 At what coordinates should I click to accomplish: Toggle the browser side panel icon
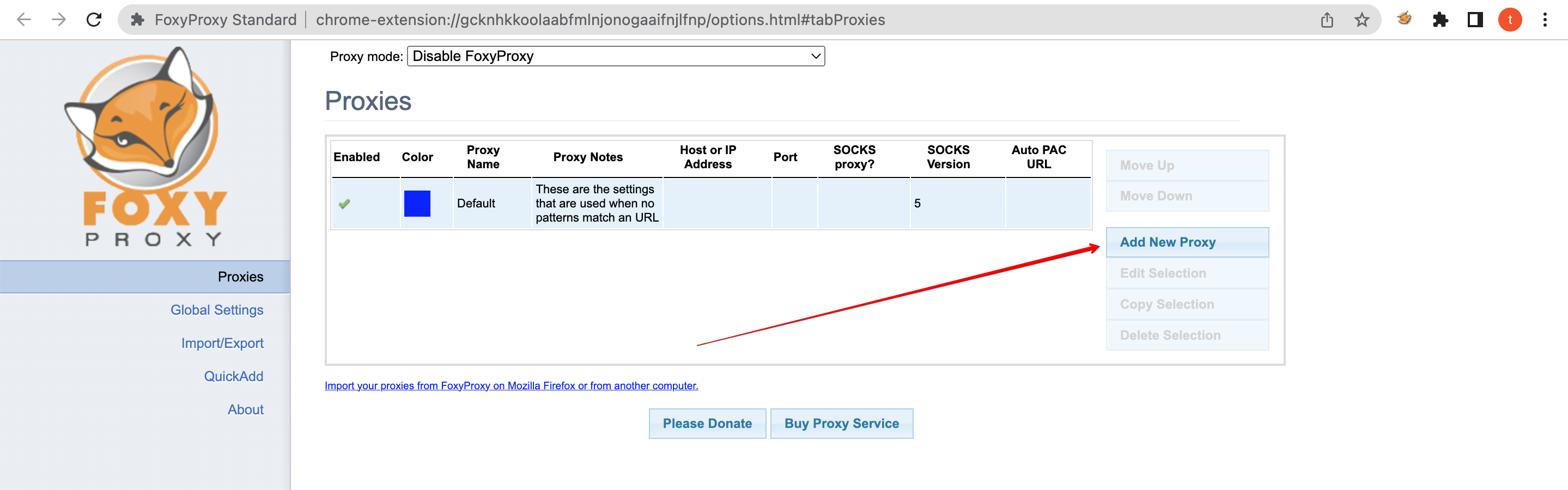pyautogui.click(x=1475, y=20)
